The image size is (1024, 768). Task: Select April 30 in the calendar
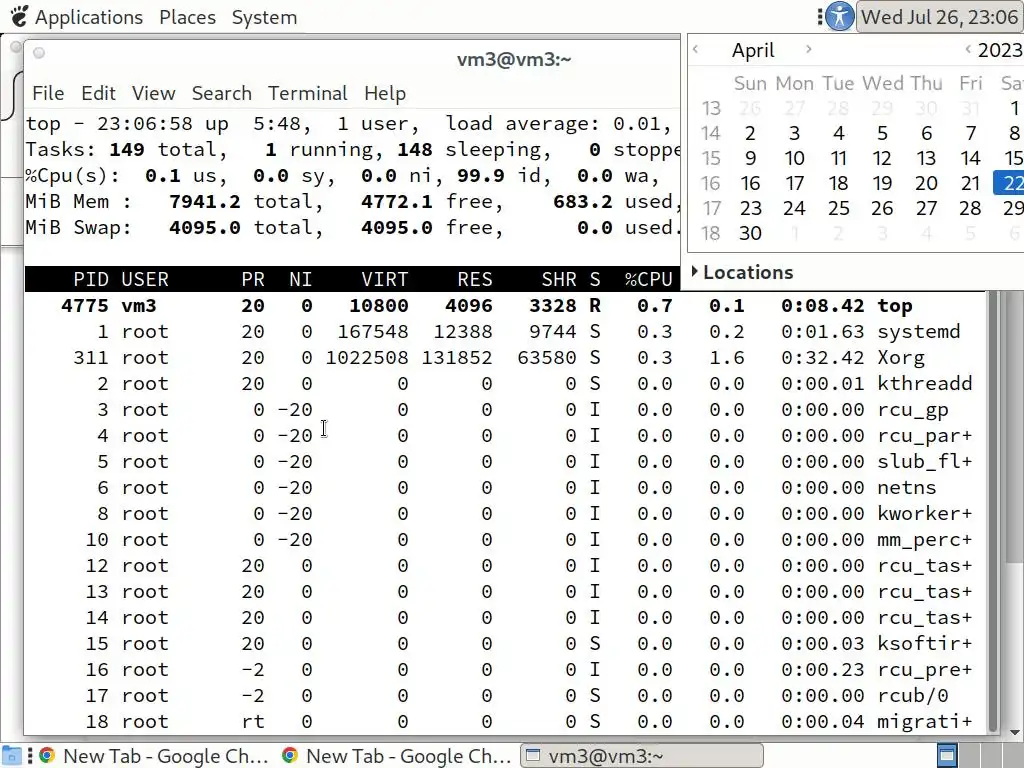[x=750, y=233]
